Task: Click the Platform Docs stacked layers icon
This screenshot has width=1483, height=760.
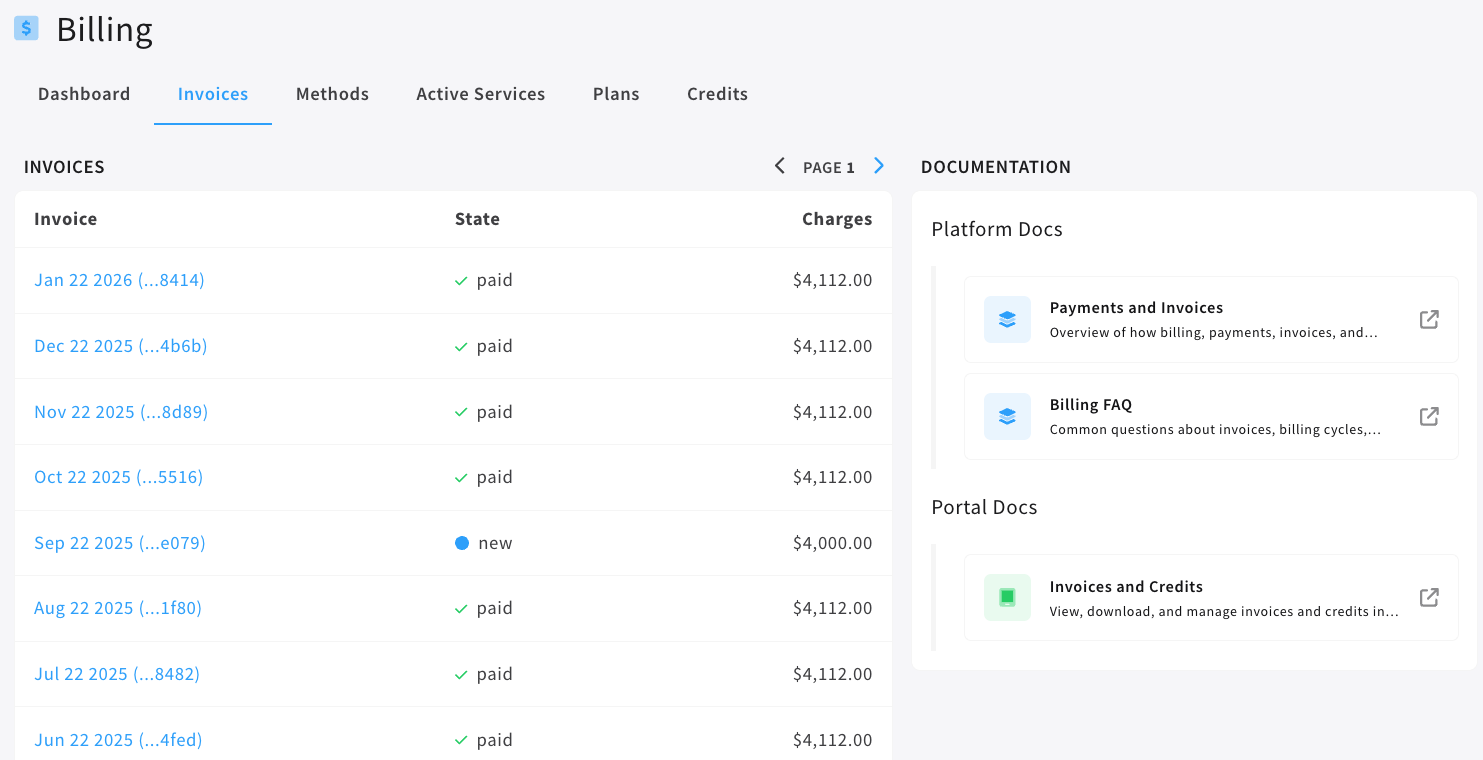Action: pos(1006,318)
